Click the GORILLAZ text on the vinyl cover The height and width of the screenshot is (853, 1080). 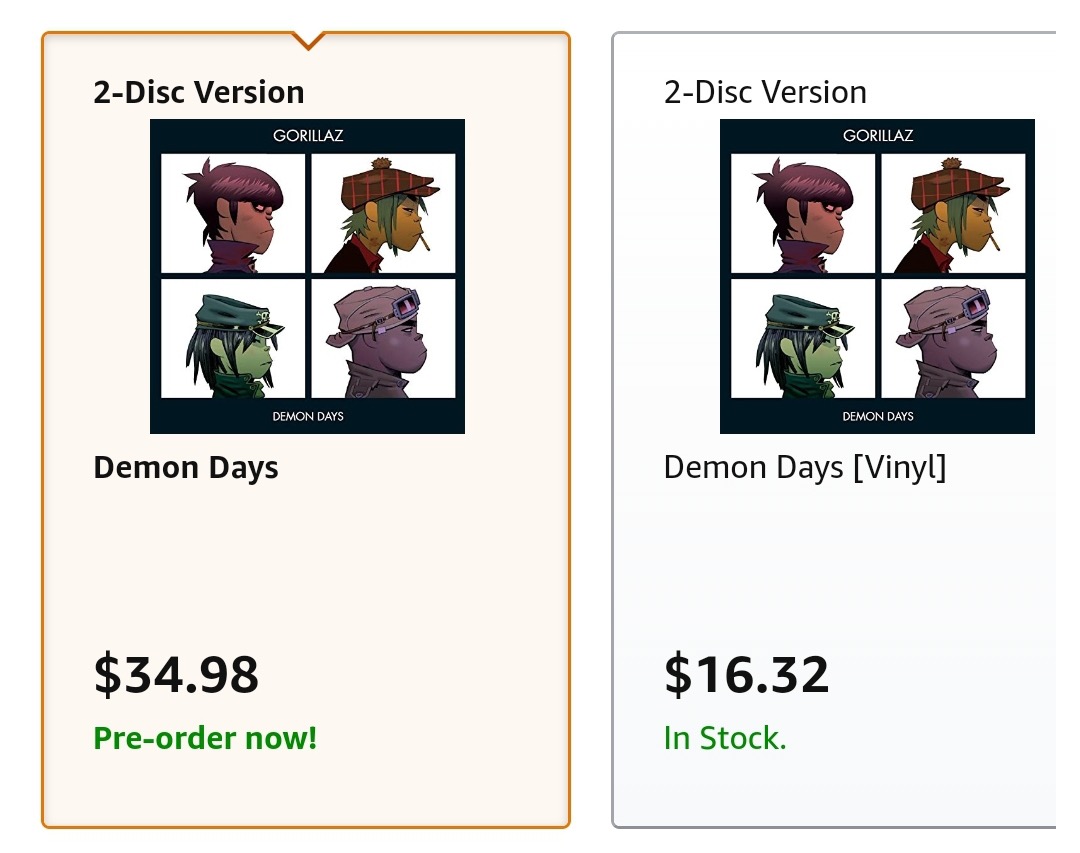(x=878, y=135)
